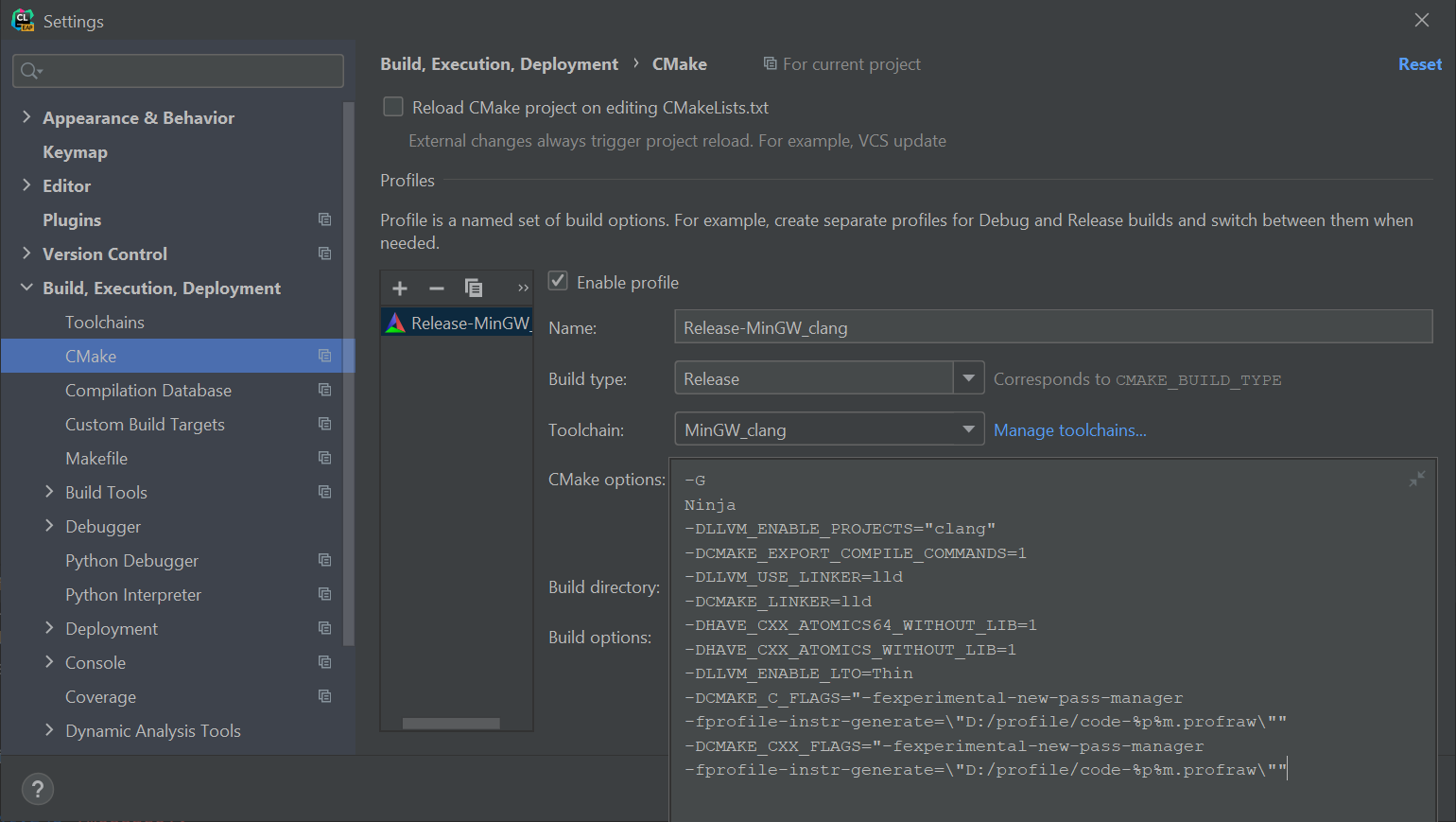This screenshot has width=1456, height=822.
Task: Select Custom Build Targets settings page
Action: click(x=145, y=424)
